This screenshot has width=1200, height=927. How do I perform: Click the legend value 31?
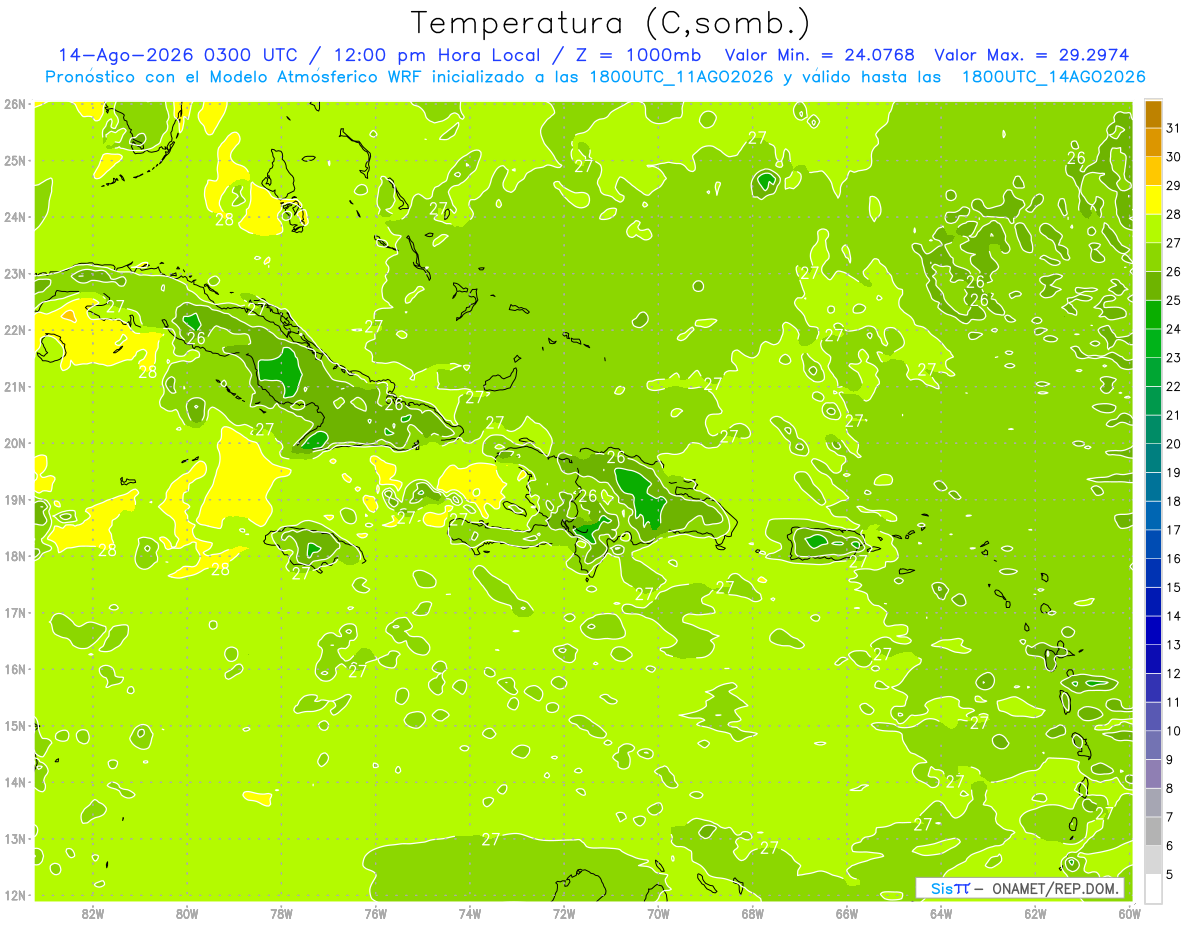[1174, 128]
